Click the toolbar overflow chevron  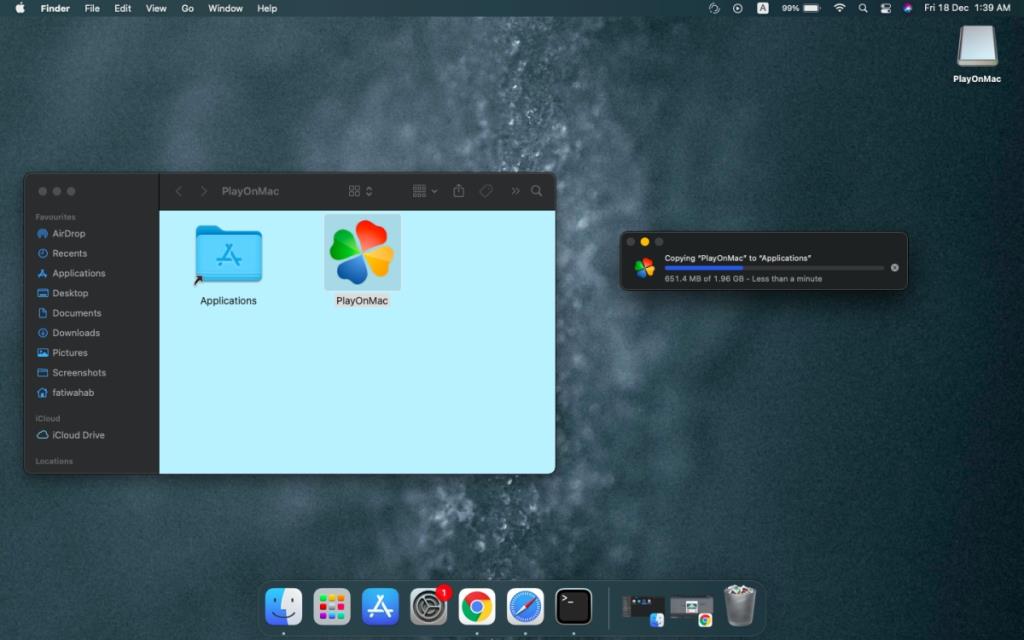[514, 191]
